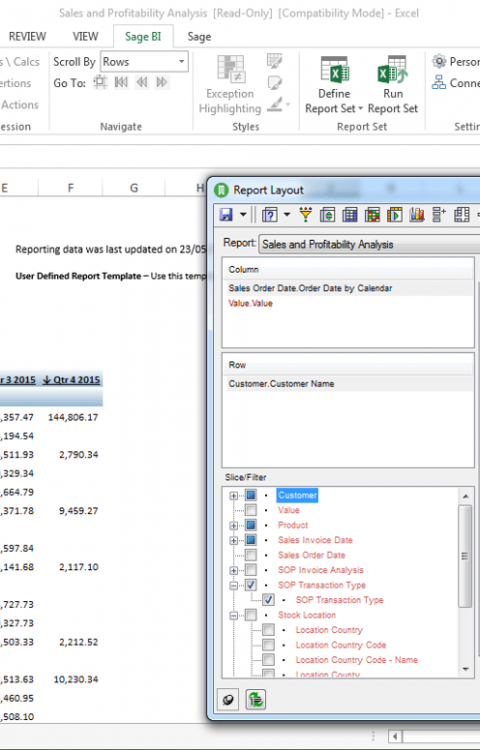Image resolution: width=480 pixels, height=750 pixels.
Task: Click the help question-mark toolbar icon
Action: point(270,215)
